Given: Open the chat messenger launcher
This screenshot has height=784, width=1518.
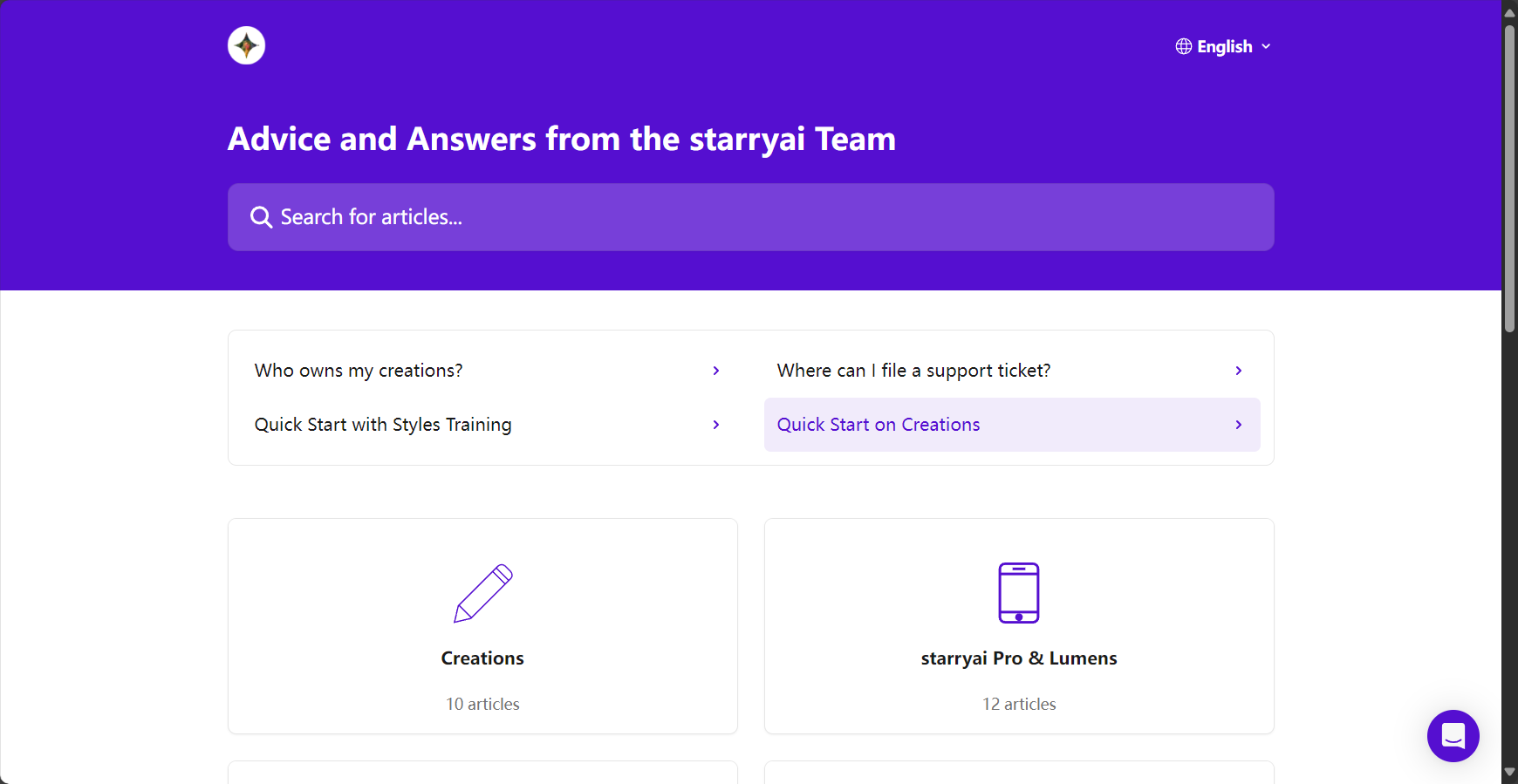Looking at the screenshot, I should (1453, 736).
